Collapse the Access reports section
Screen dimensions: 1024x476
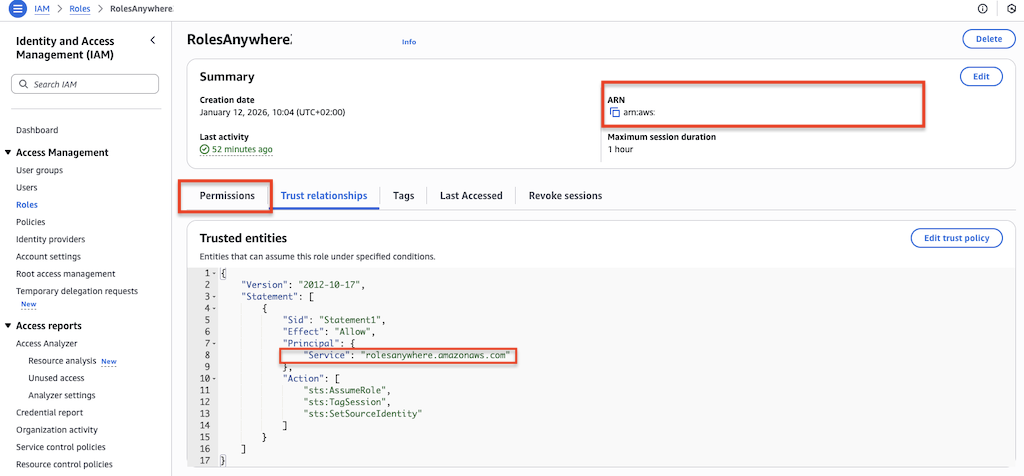tap(8, 326)
